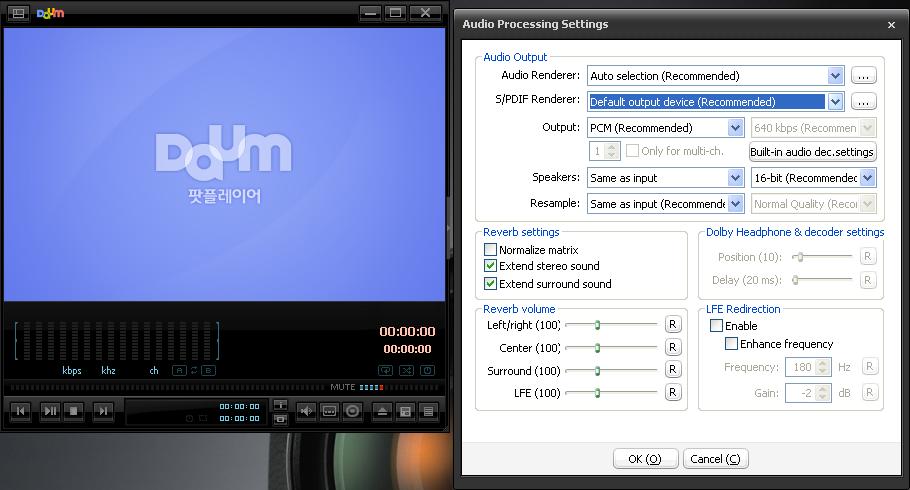Open S/PDIF Renderer properties '...' button
910x490 pixels.
[864, 102]
